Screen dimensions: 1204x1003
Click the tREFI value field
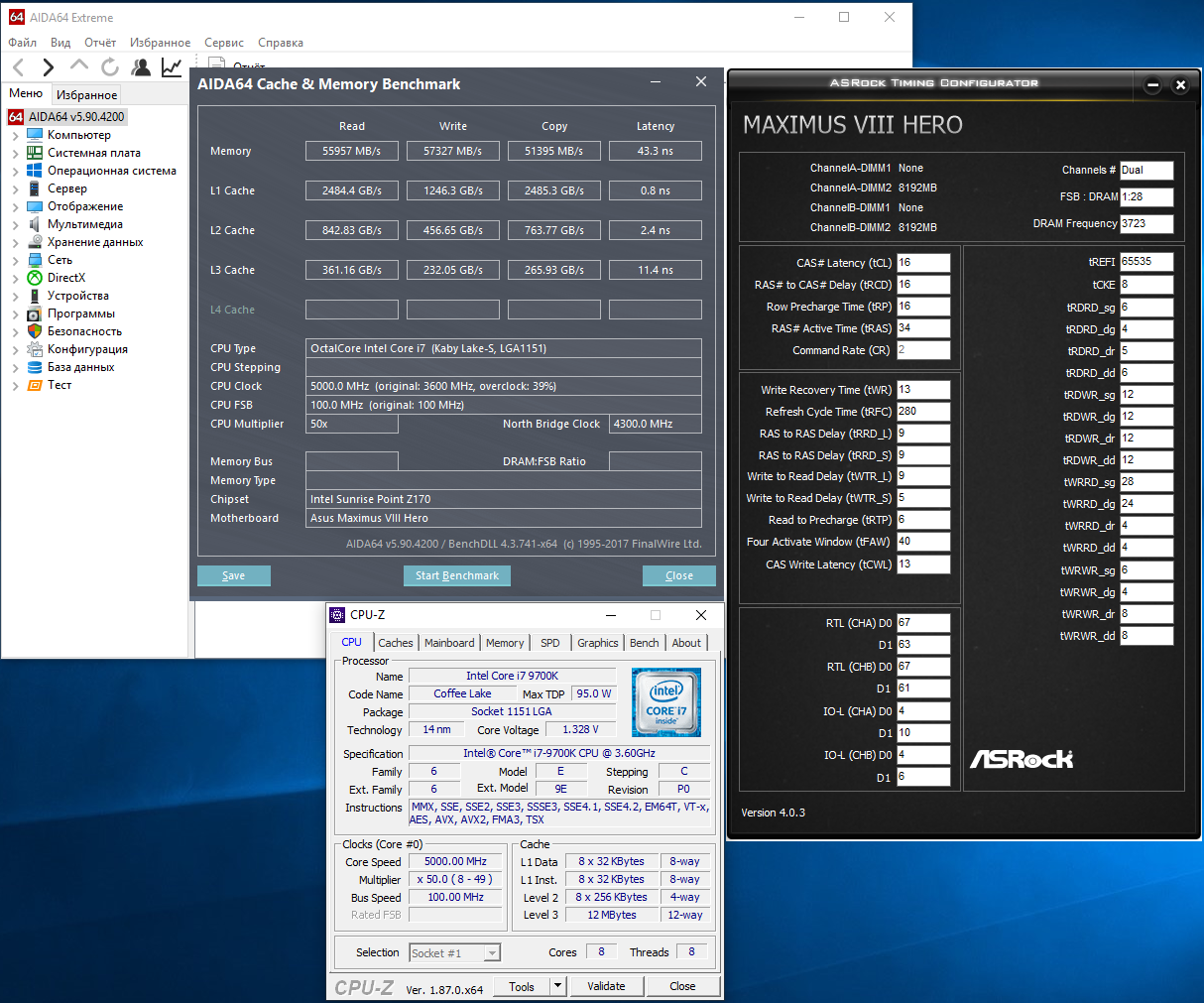[x=1145, y=262]
